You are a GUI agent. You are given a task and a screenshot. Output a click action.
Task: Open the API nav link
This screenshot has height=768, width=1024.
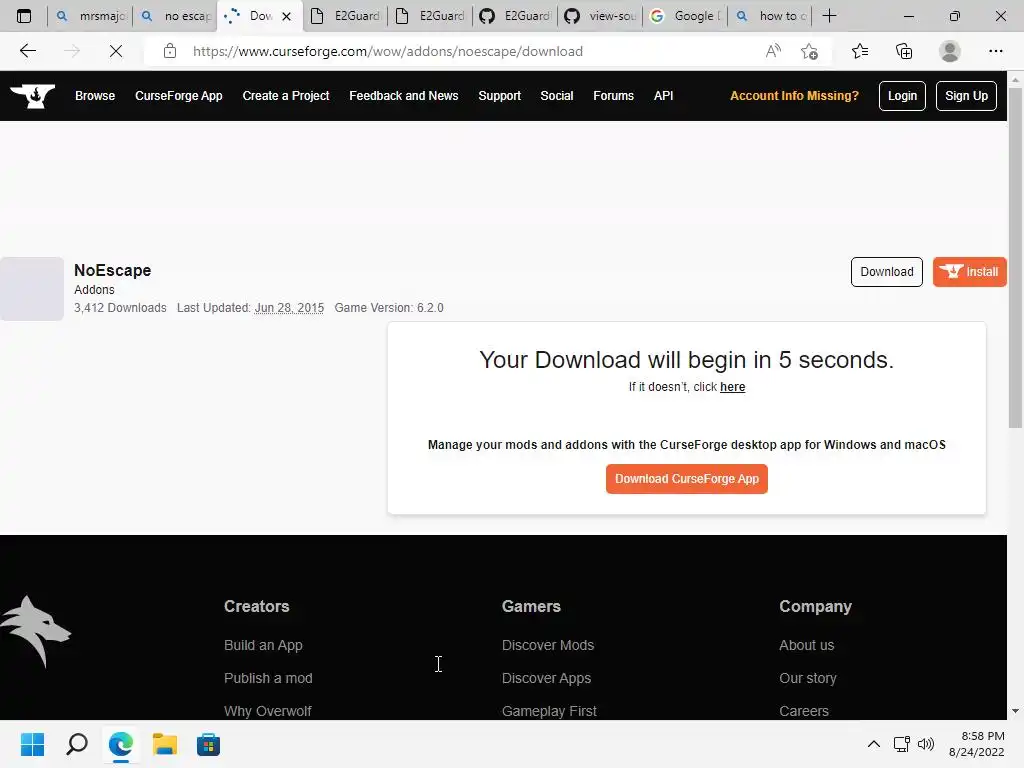point(664,96)
